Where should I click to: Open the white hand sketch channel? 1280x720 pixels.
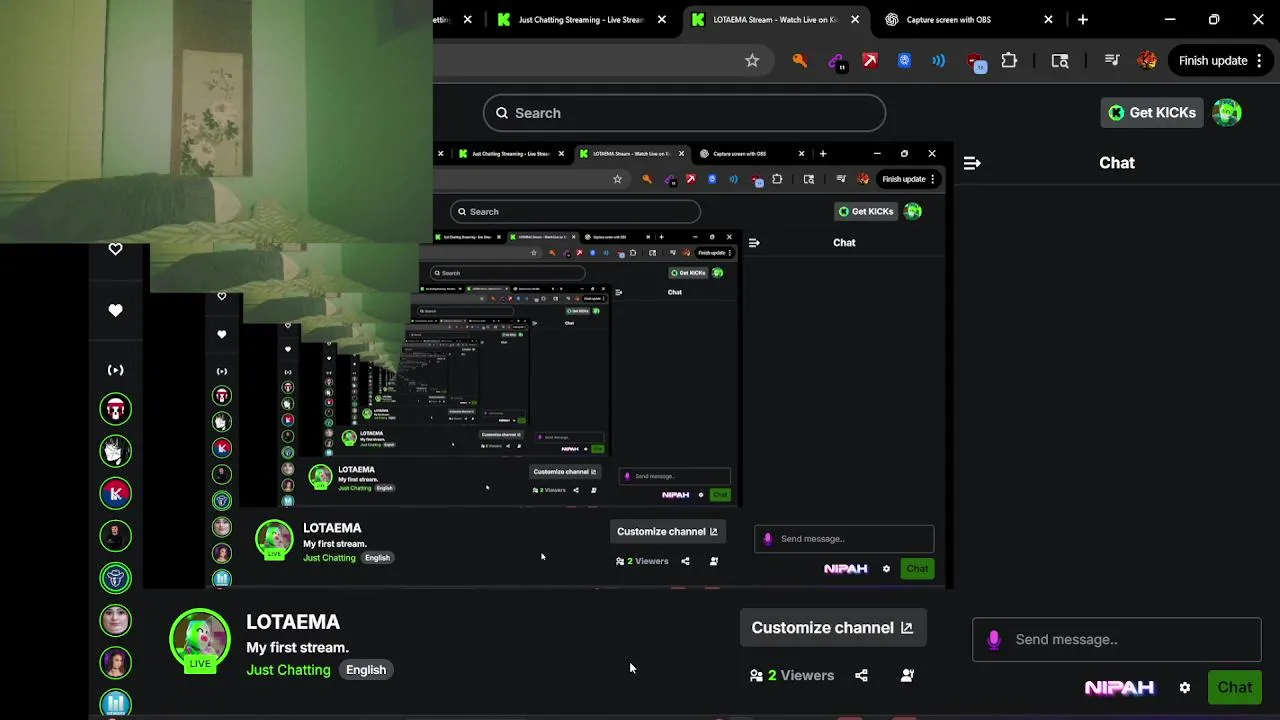point(115,451)
